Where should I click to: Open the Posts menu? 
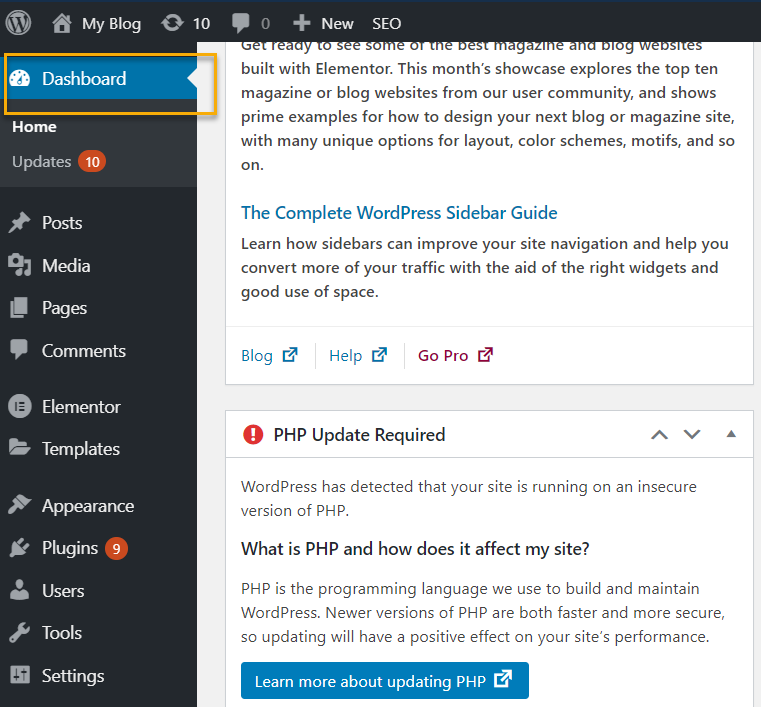click(x=62, y=223)
